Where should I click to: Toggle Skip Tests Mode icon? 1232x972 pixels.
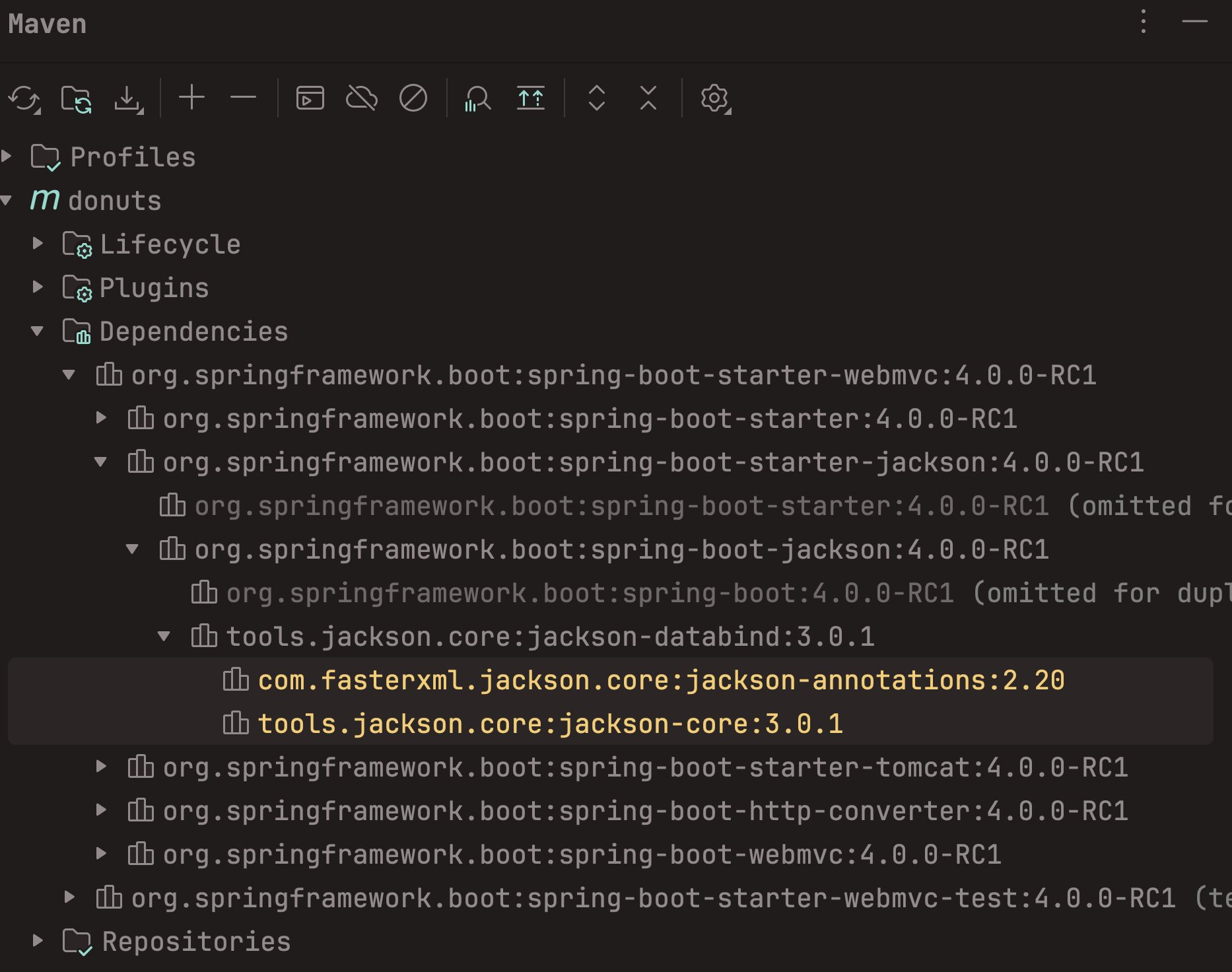coord(413,98)
